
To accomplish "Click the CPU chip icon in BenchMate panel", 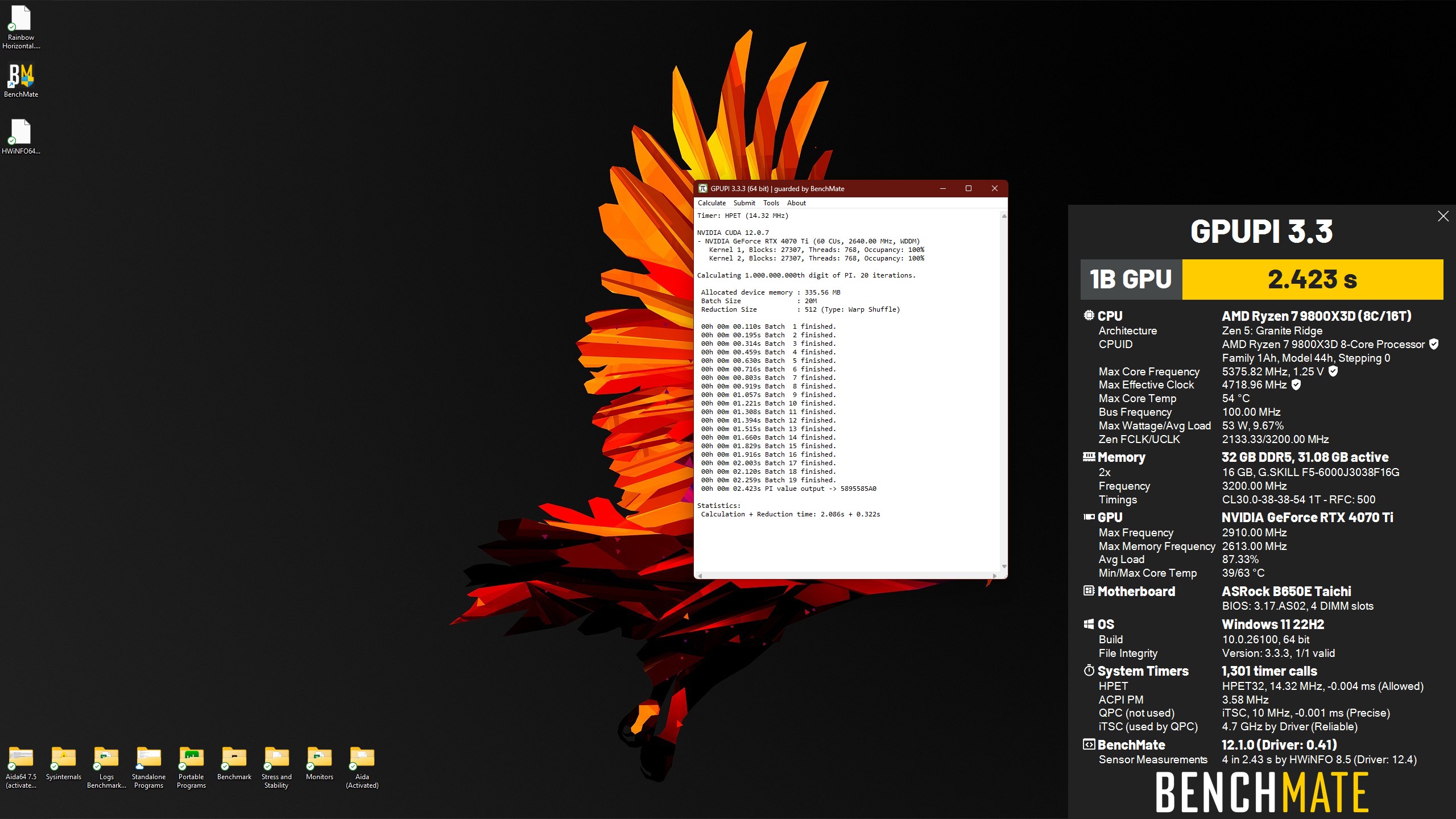I will 1089,316.
